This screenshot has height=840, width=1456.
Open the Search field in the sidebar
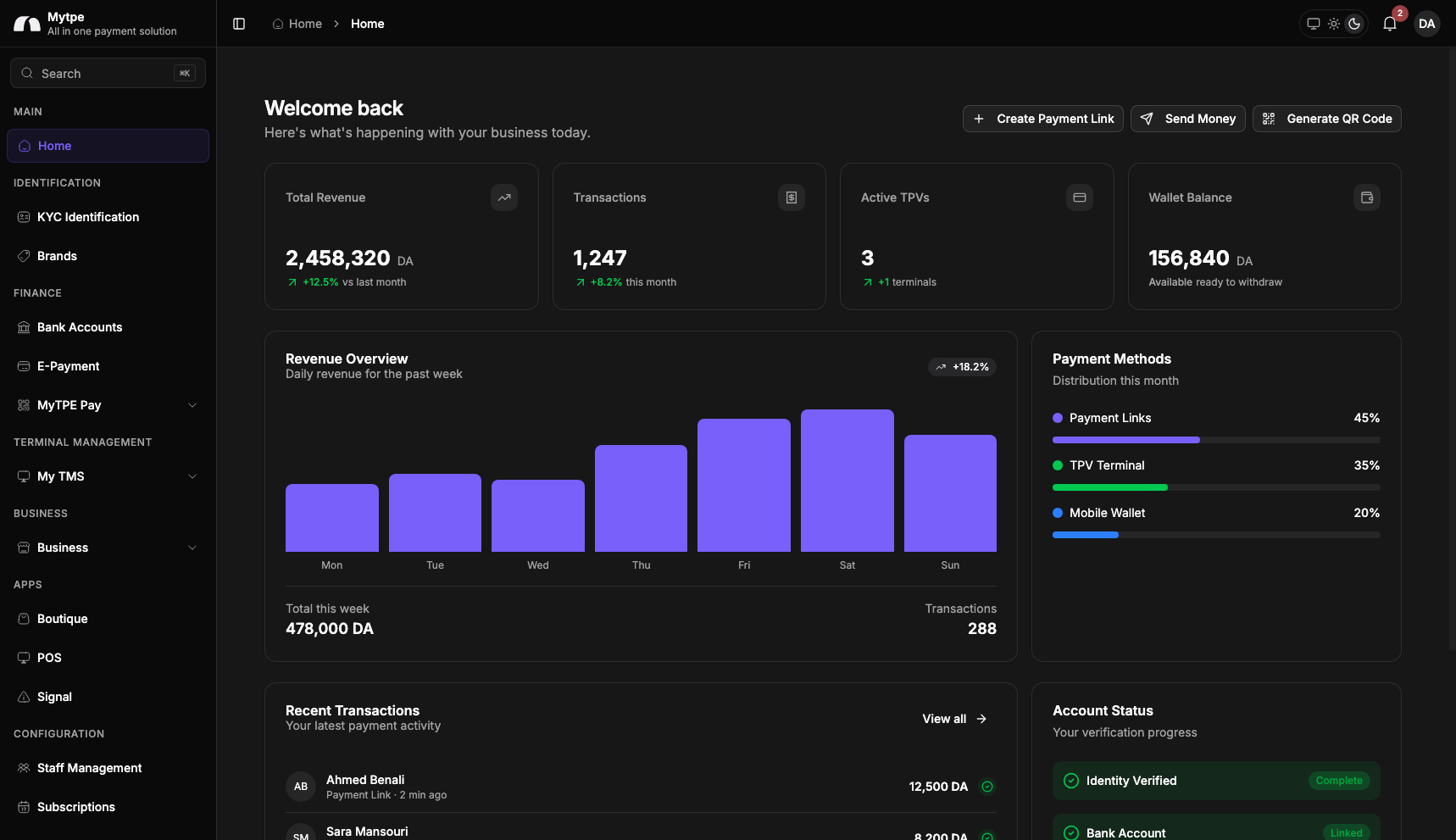click(x=107, y=73)
